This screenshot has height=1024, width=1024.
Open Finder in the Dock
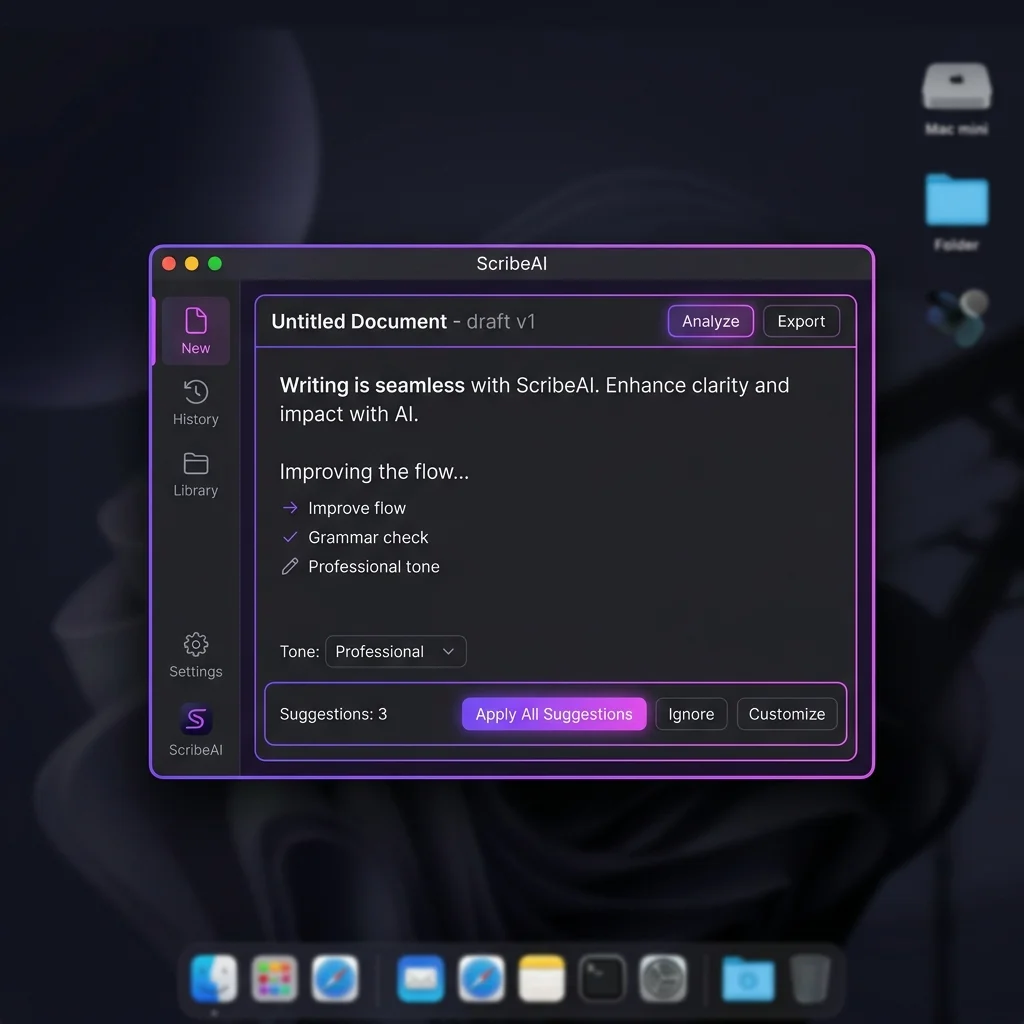point(214,978)
